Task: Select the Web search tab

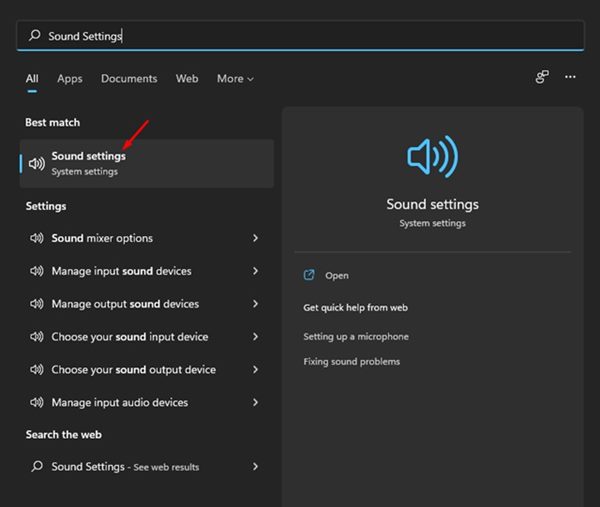Action: (187, 79)
